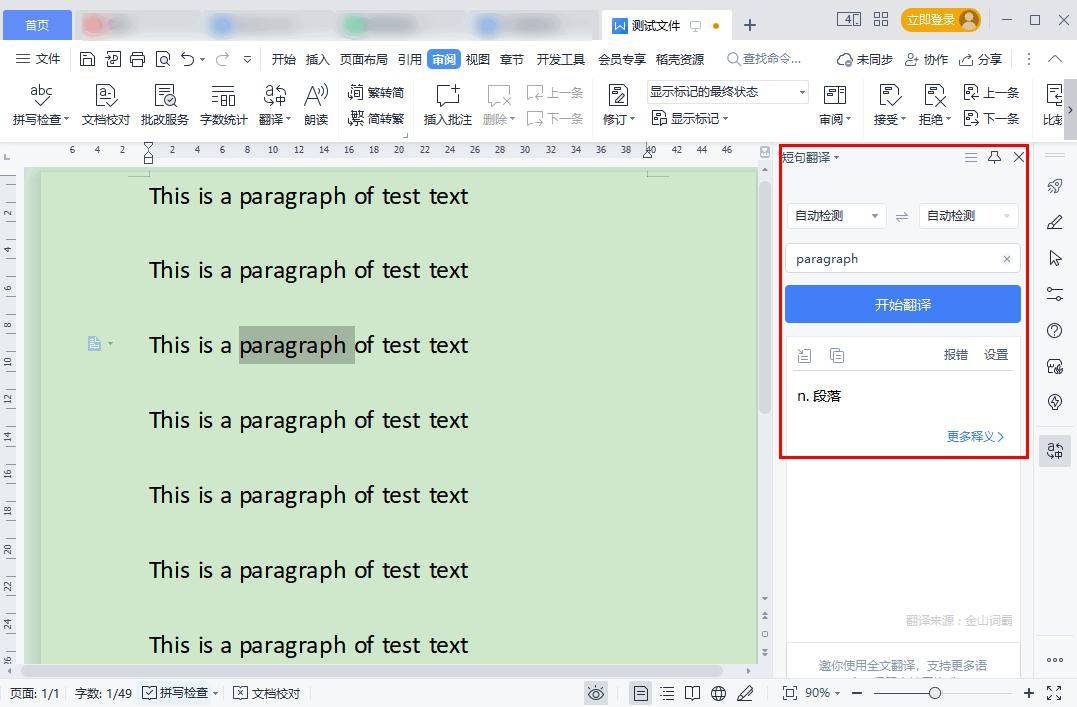This screenshot has width=1077, height=707.
Task: Switch to outline view in status bar
Action: (x=667, y=693)
